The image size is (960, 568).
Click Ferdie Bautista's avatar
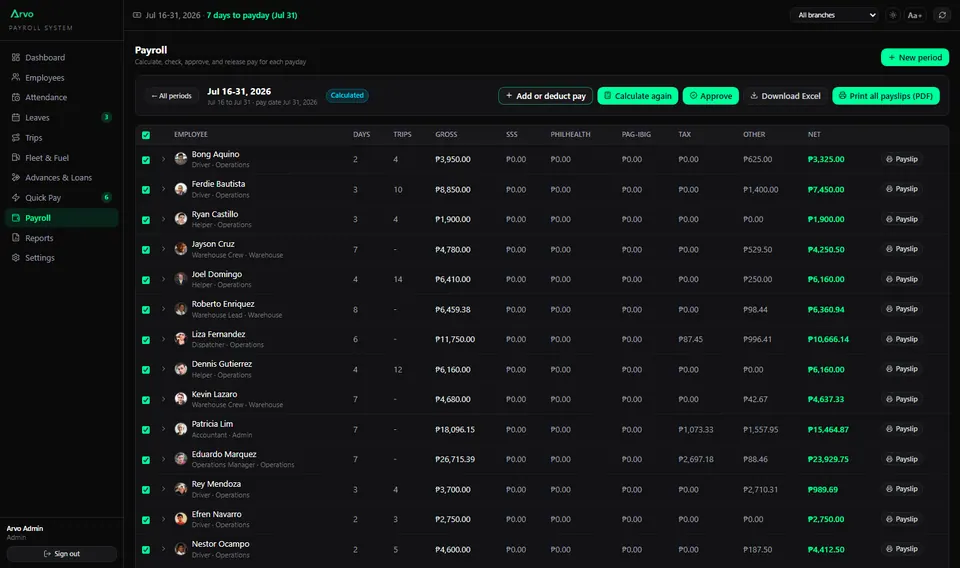(181, 189)
